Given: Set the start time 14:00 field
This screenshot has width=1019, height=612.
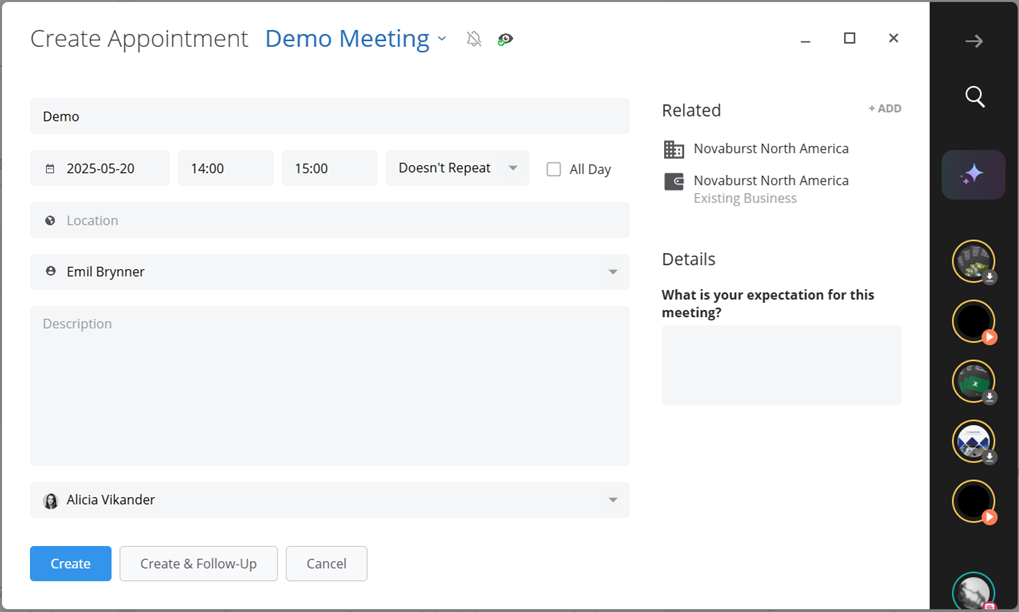Looking at the screenshot, I should (x=226, y=168).
